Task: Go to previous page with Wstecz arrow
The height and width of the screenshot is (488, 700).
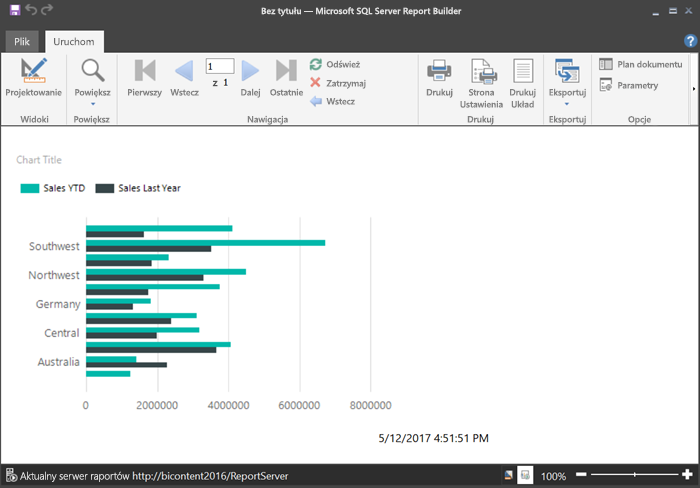Action: coord(184,77)
